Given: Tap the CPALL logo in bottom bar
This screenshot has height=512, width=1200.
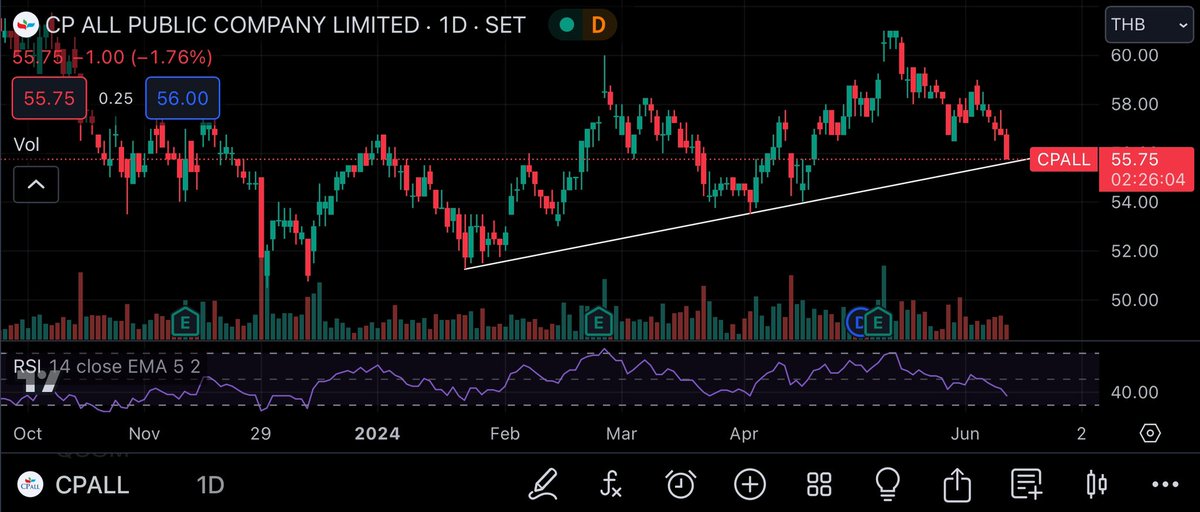Looking at the screenshot, I should click(x=28, y=485).
